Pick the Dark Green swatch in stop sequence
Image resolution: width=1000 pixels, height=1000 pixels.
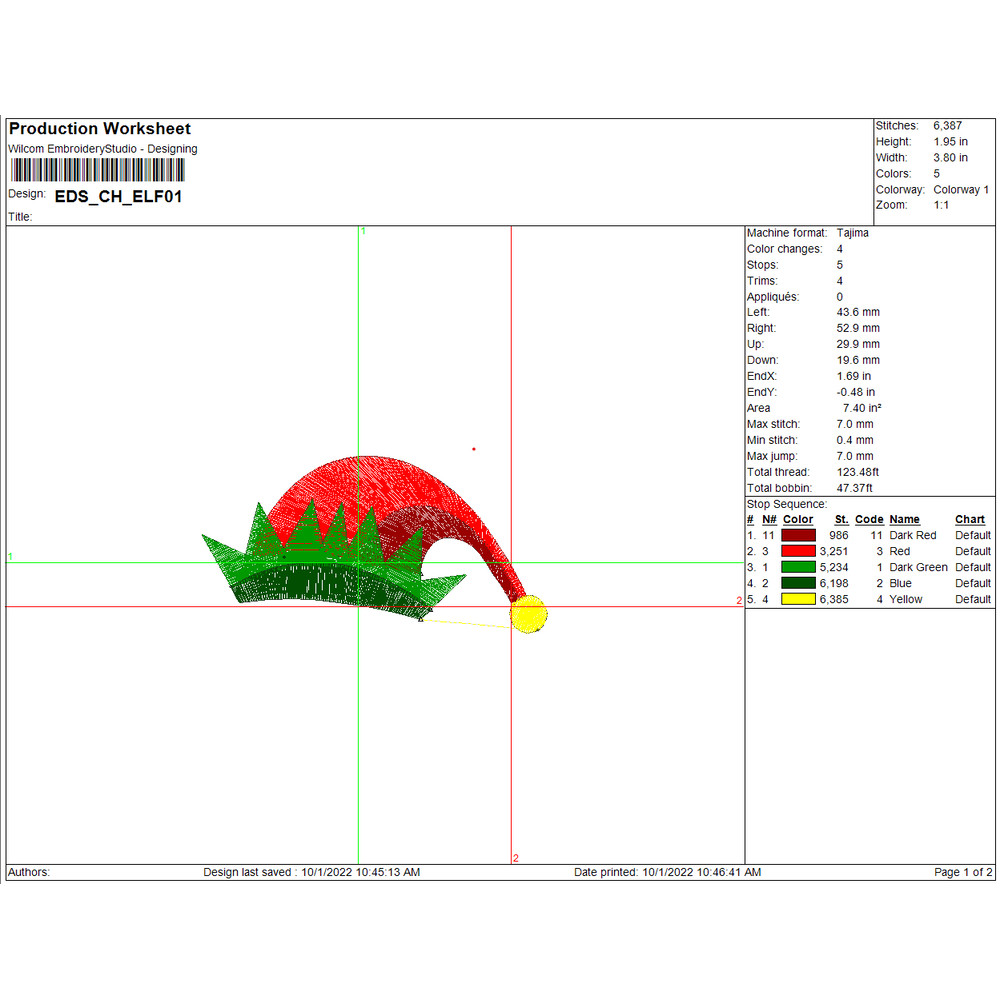tap(799, 568)
